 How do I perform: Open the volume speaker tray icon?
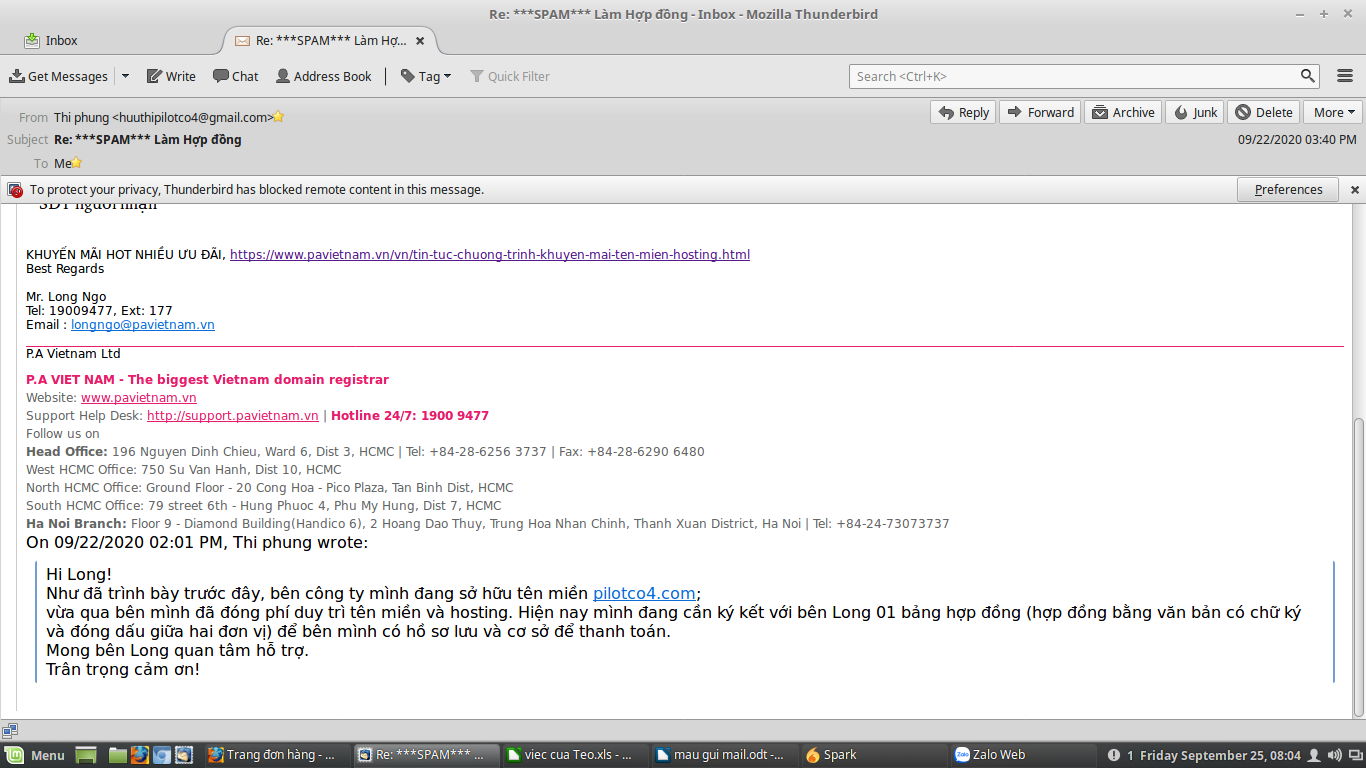click(x=1334, y=755)
